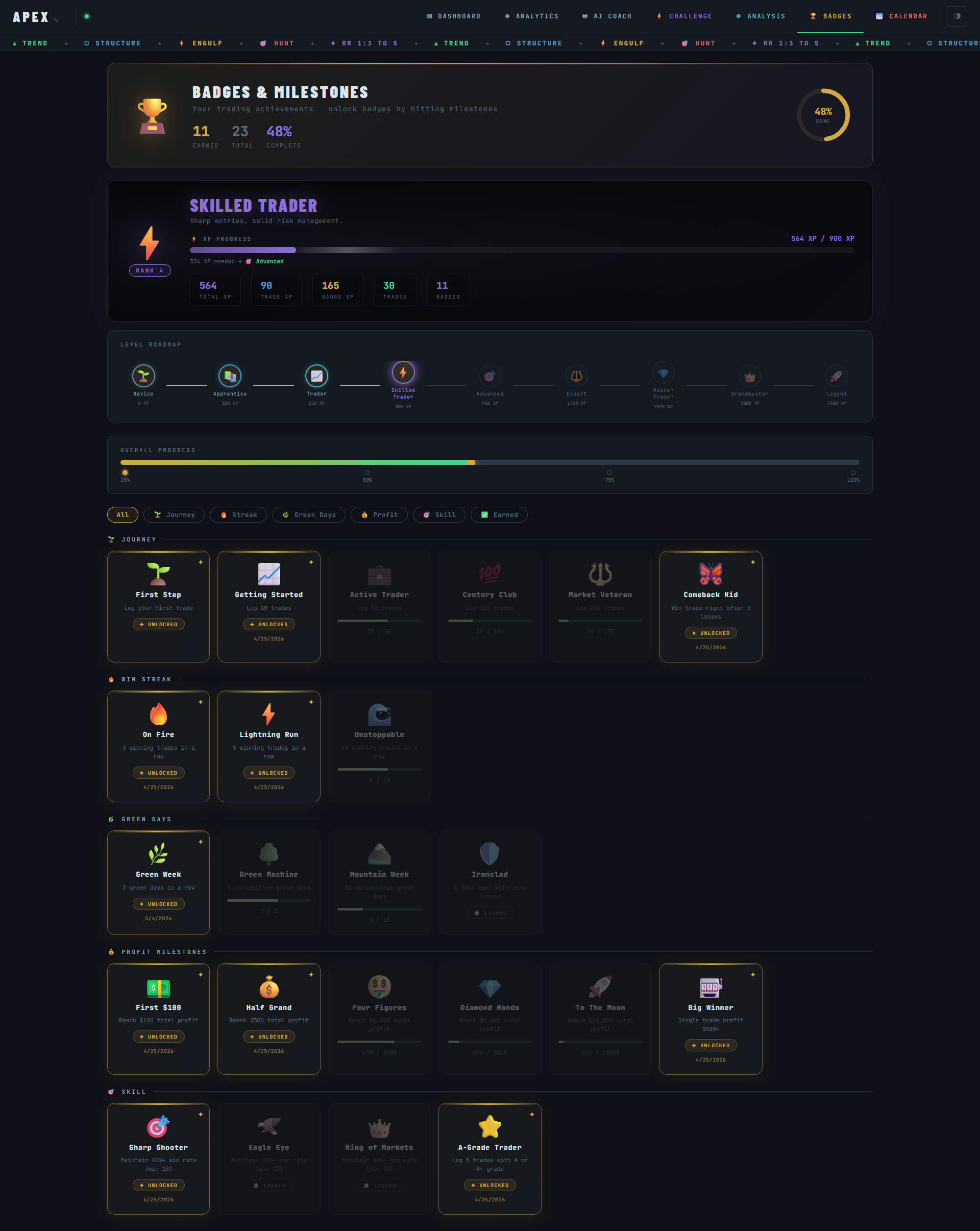Image resolution: width=980 pixels, height=1231 pixels.
Task: Select the Trader level icon
Action: (316, 376)
